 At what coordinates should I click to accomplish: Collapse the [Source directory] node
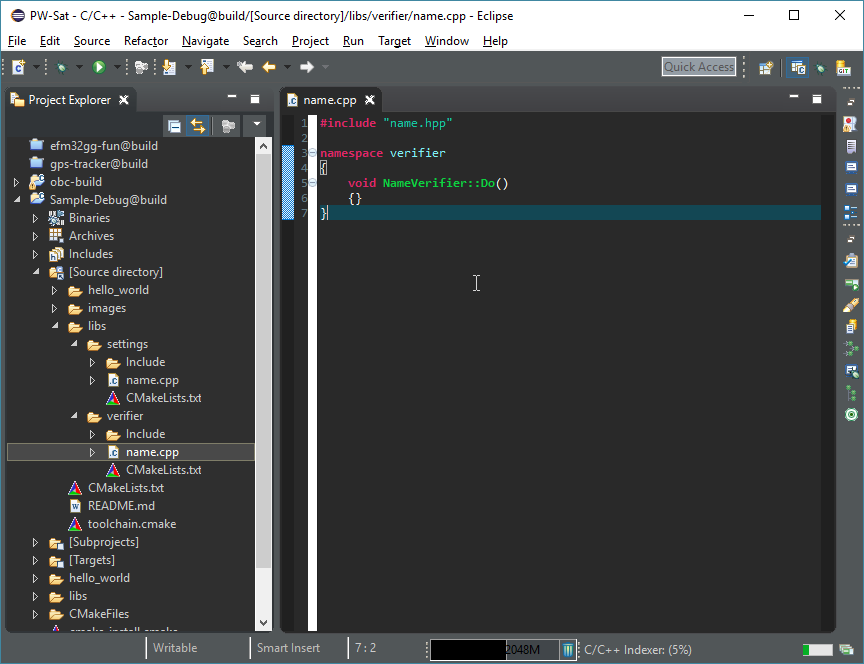click(x=36, y=272)
